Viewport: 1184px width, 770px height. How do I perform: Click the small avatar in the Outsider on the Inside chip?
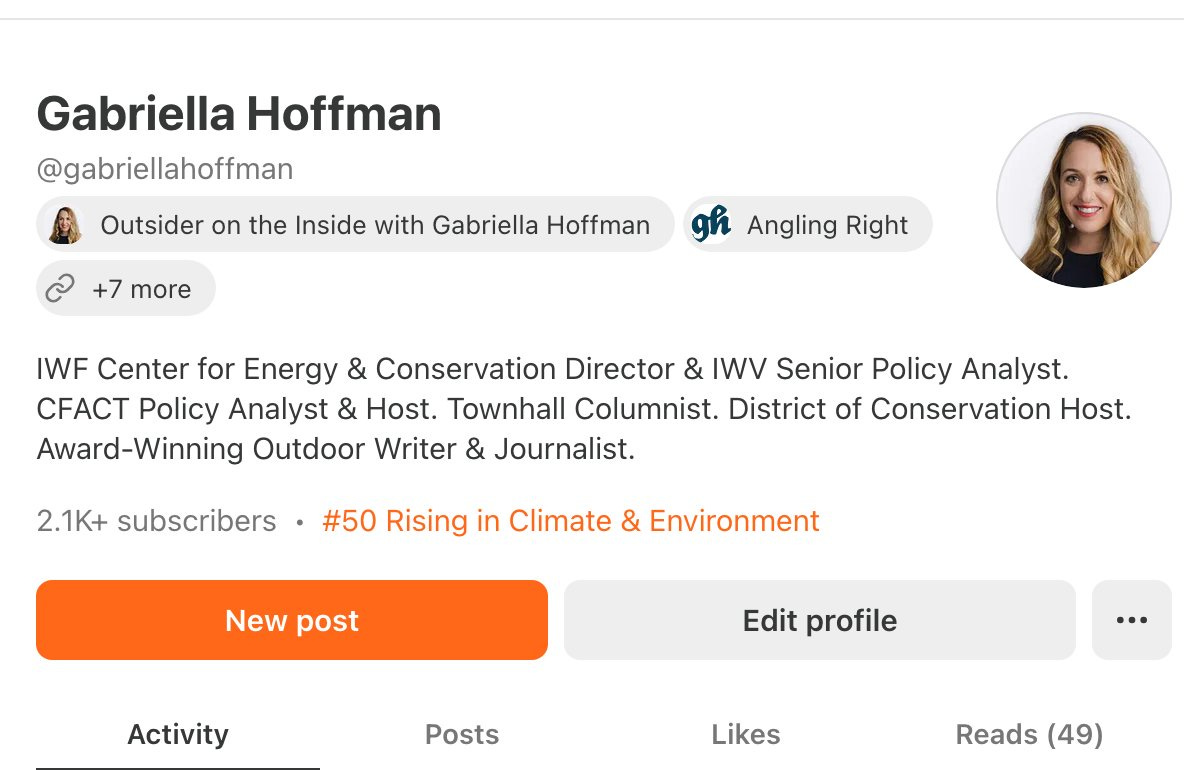66,225
